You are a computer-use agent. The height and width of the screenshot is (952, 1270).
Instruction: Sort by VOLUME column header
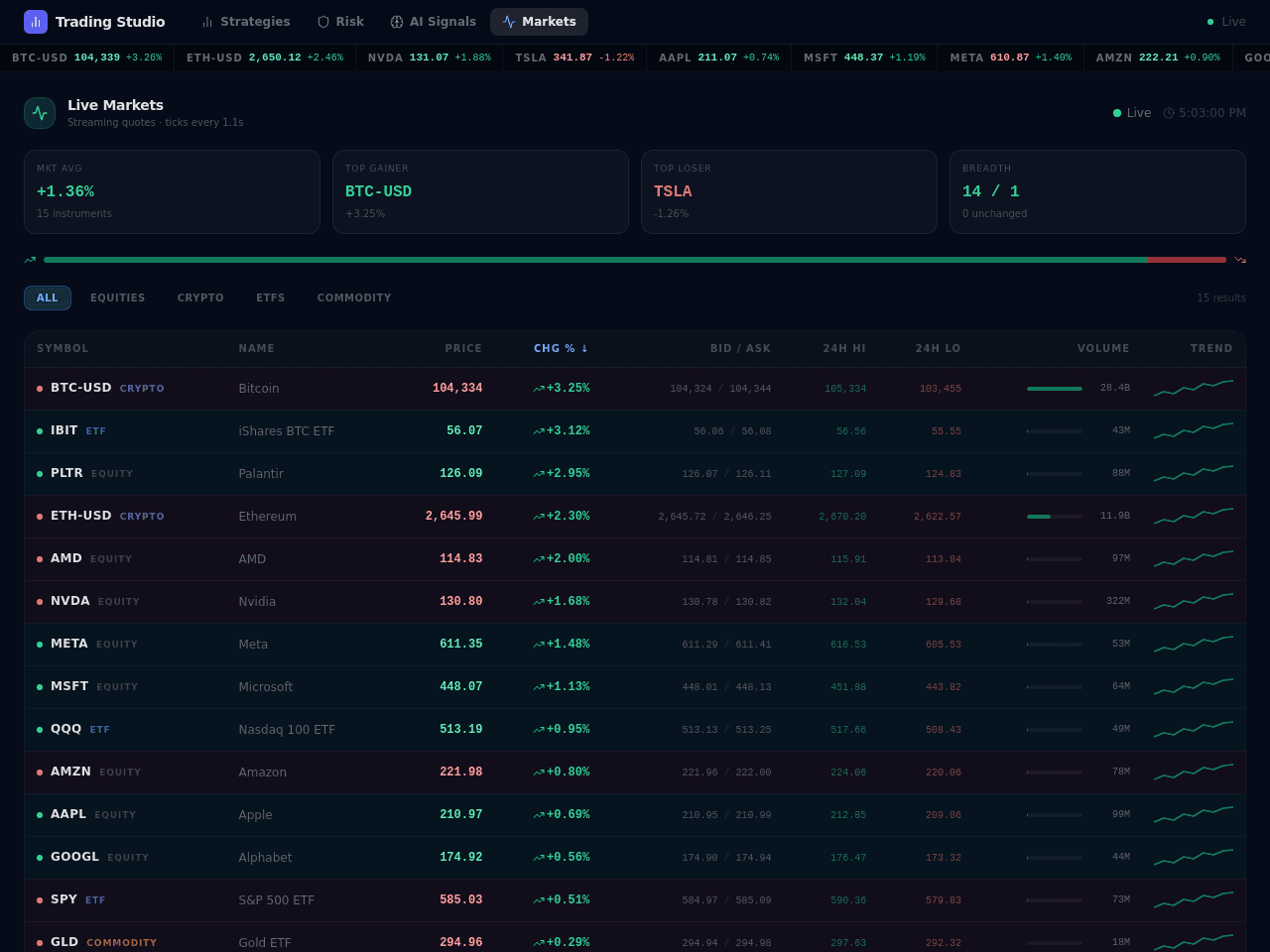[x=1103, y=349]
